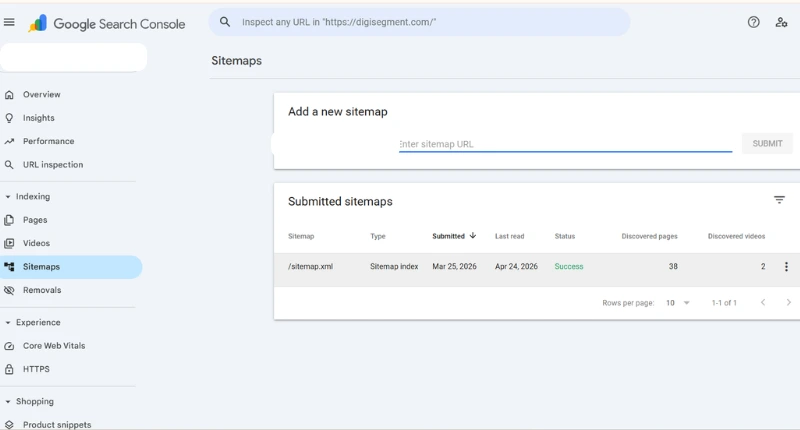Open the user settings icon
The image size is (800, 430).
tap(781, 22)
